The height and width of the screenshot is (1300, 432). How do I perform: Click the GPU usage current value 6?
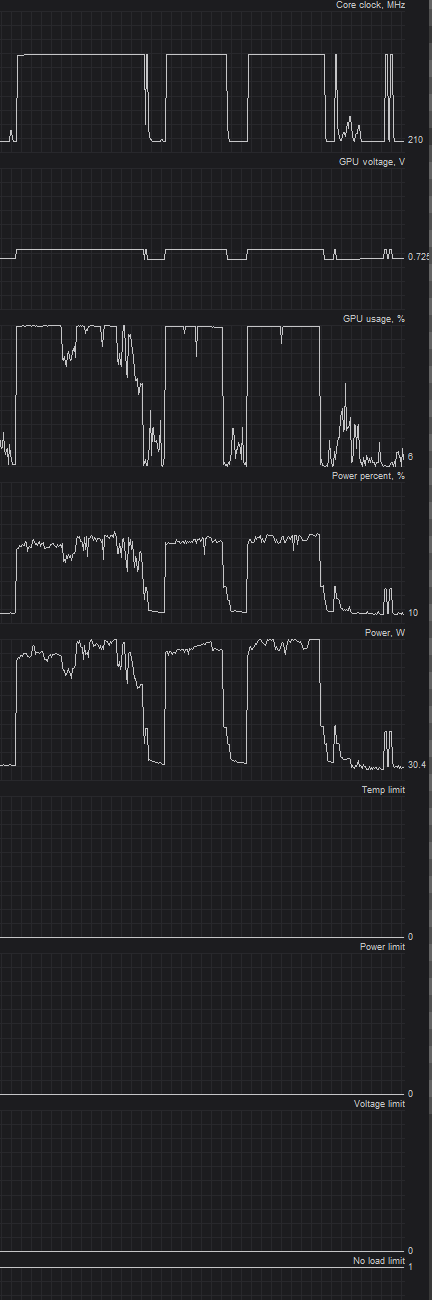[x=410, y=457]
